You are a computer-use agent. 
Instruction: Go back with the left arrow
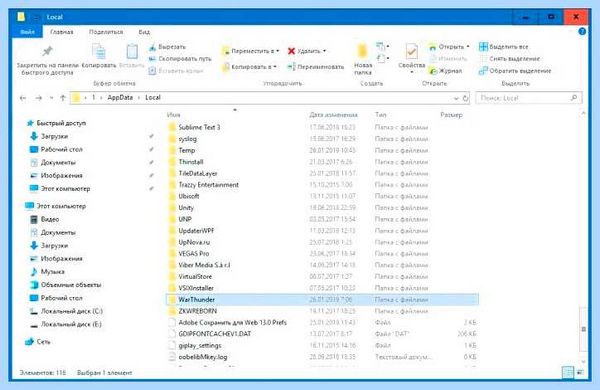(x=23, y=98)
